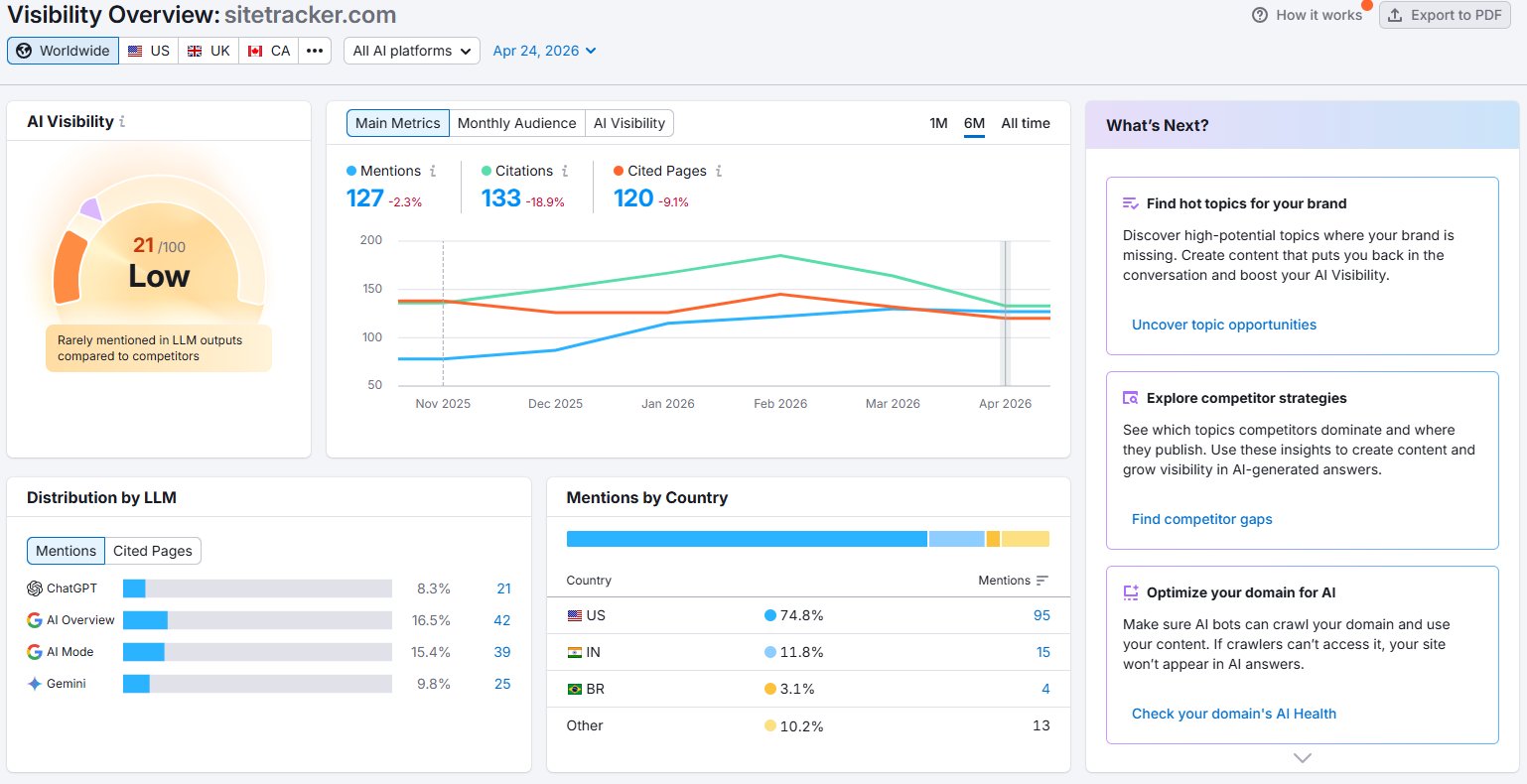Open the Apr 24, 2026 date picker
Viewport: 1527px width, 784px height.
pos(545,51)
